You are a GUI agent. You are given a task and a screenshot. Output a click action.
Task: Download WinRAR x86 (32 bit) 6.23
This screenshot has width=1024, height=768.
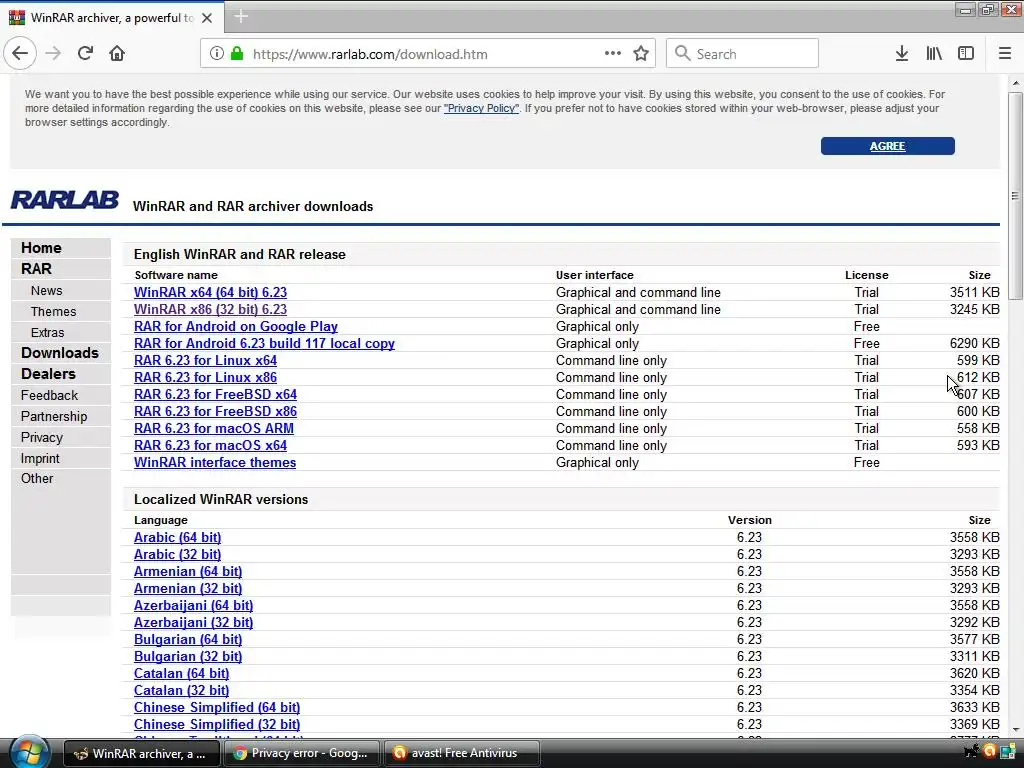click(x=210, y=310)
